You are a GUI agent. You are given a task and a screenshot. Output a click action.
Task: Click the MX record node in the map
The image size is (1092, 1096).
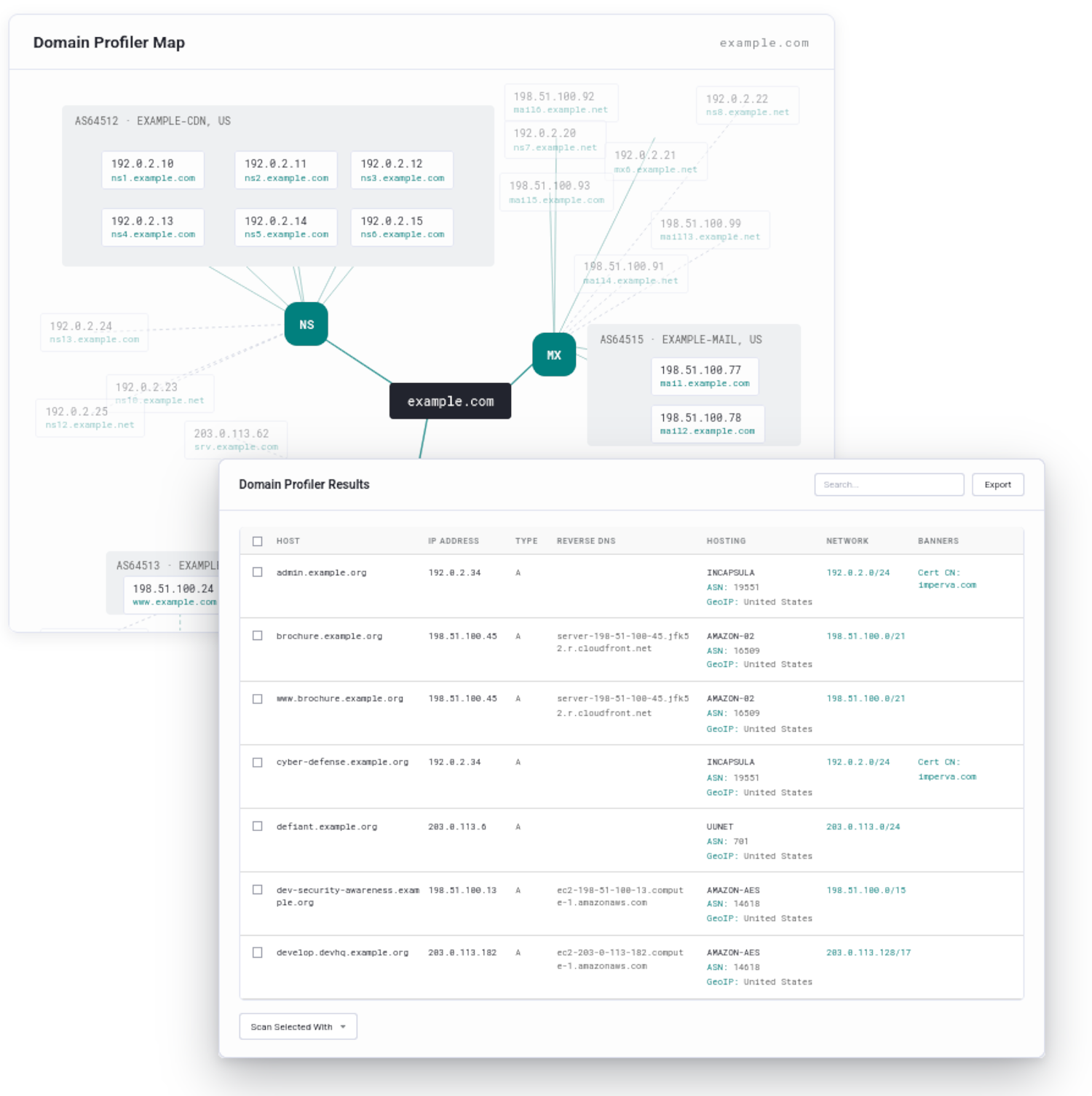(554, 355)
